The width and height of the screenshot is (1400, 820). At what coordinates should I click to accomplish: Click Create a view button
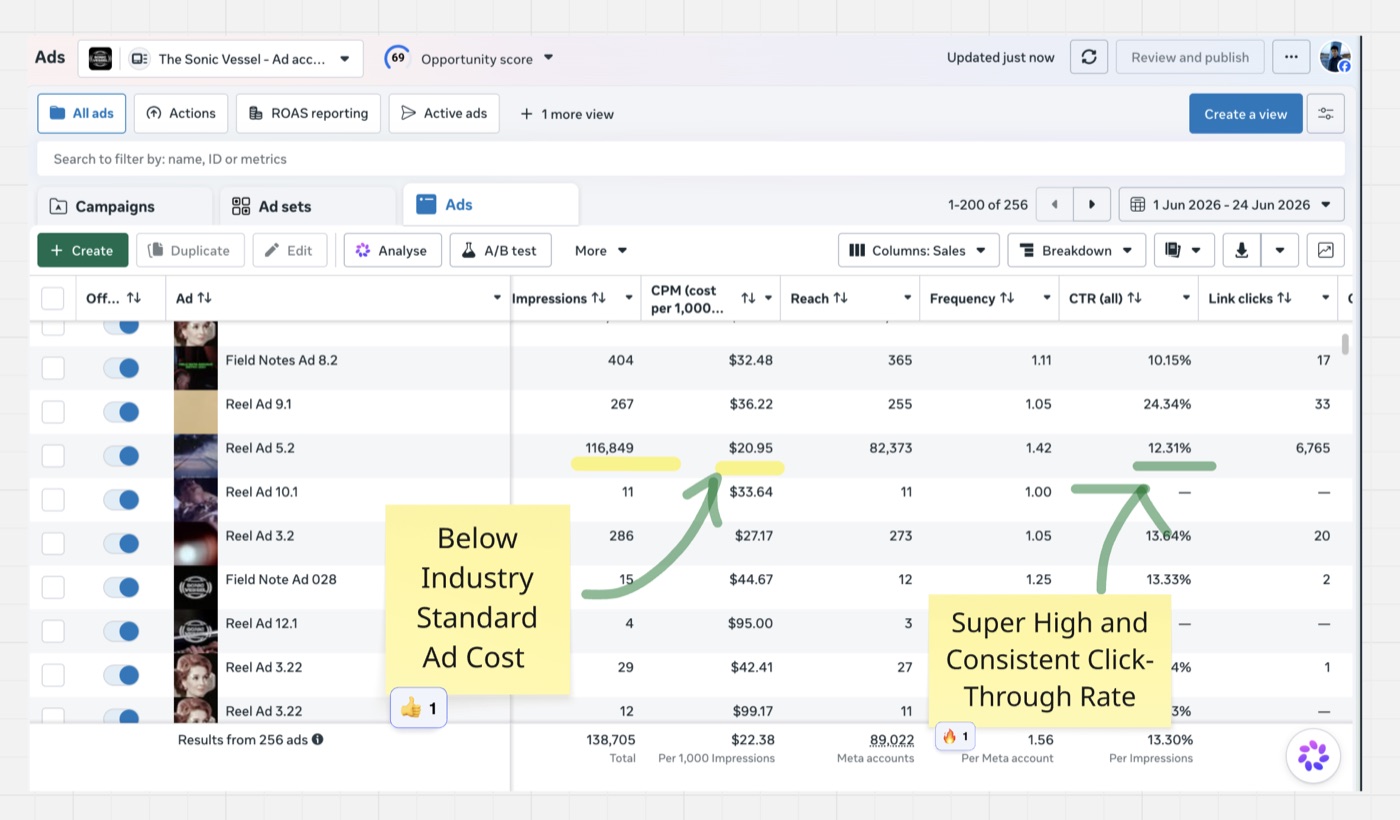pos(1245,114)
